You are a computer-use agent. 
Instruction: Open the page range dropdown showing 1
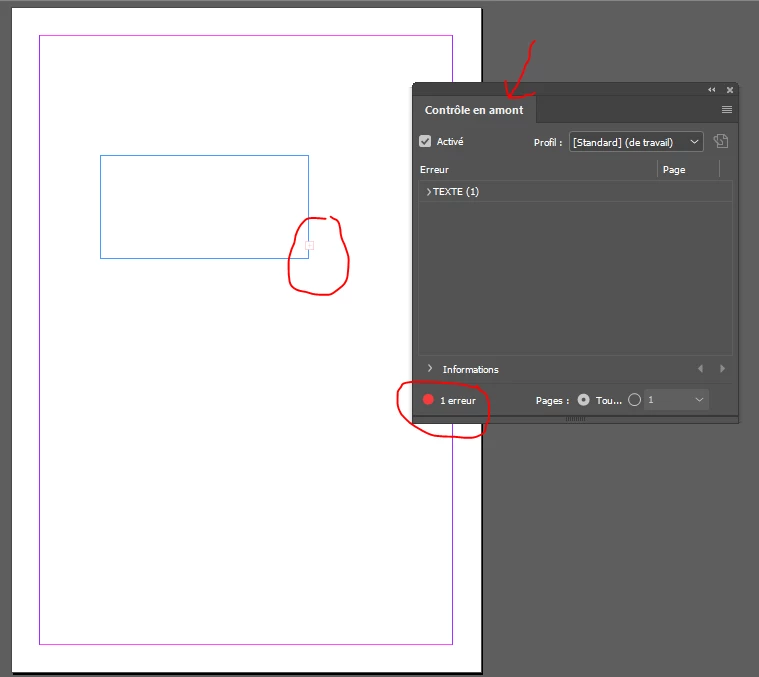(676, 400)
